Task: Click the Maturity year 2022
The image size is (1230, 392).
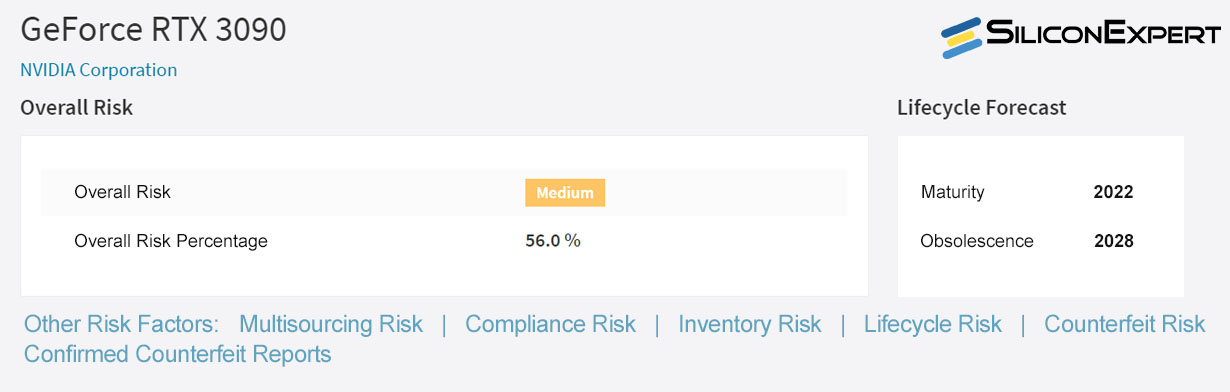Action: tap(1113, 192)
